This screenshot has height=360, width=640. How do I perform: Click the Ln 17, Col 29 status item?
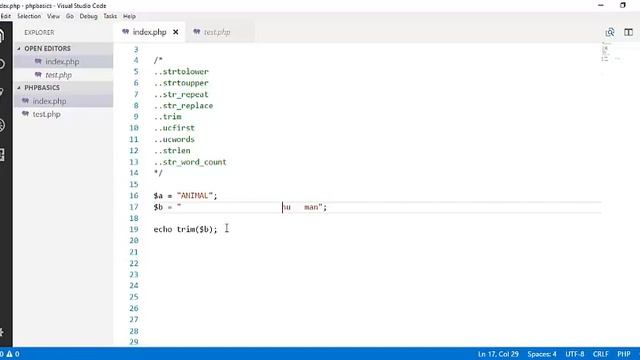498,354
